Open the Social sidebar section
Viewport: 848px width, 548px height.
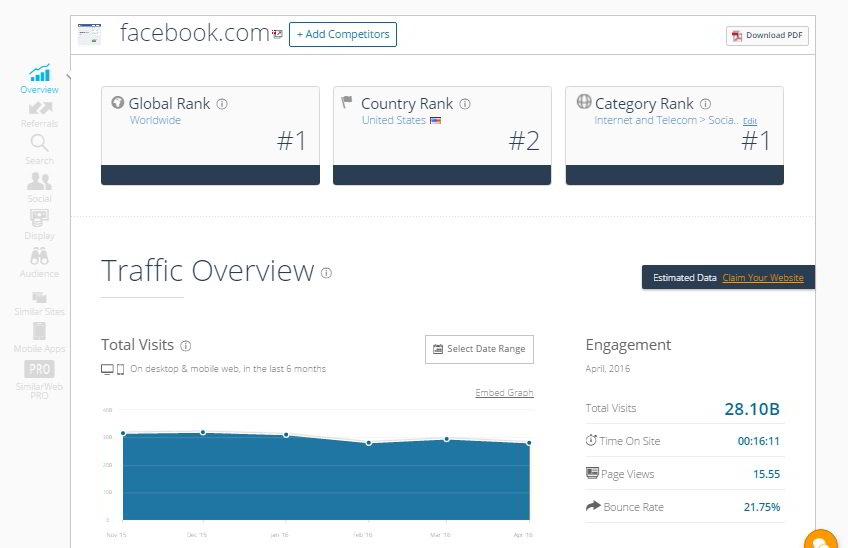[39, 187]
